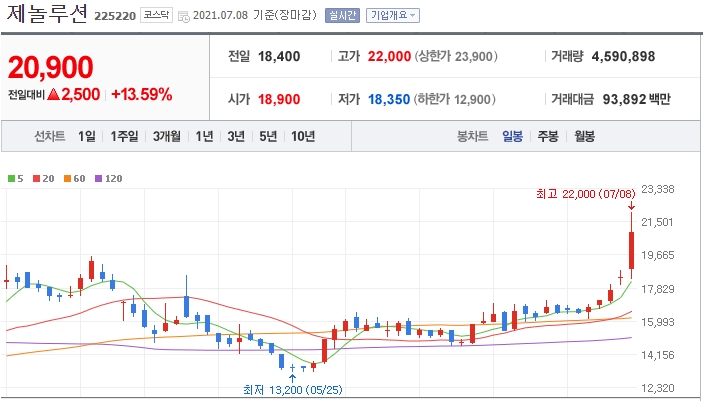
Task: Click the calendar icon beside the date
Action: 183,17
